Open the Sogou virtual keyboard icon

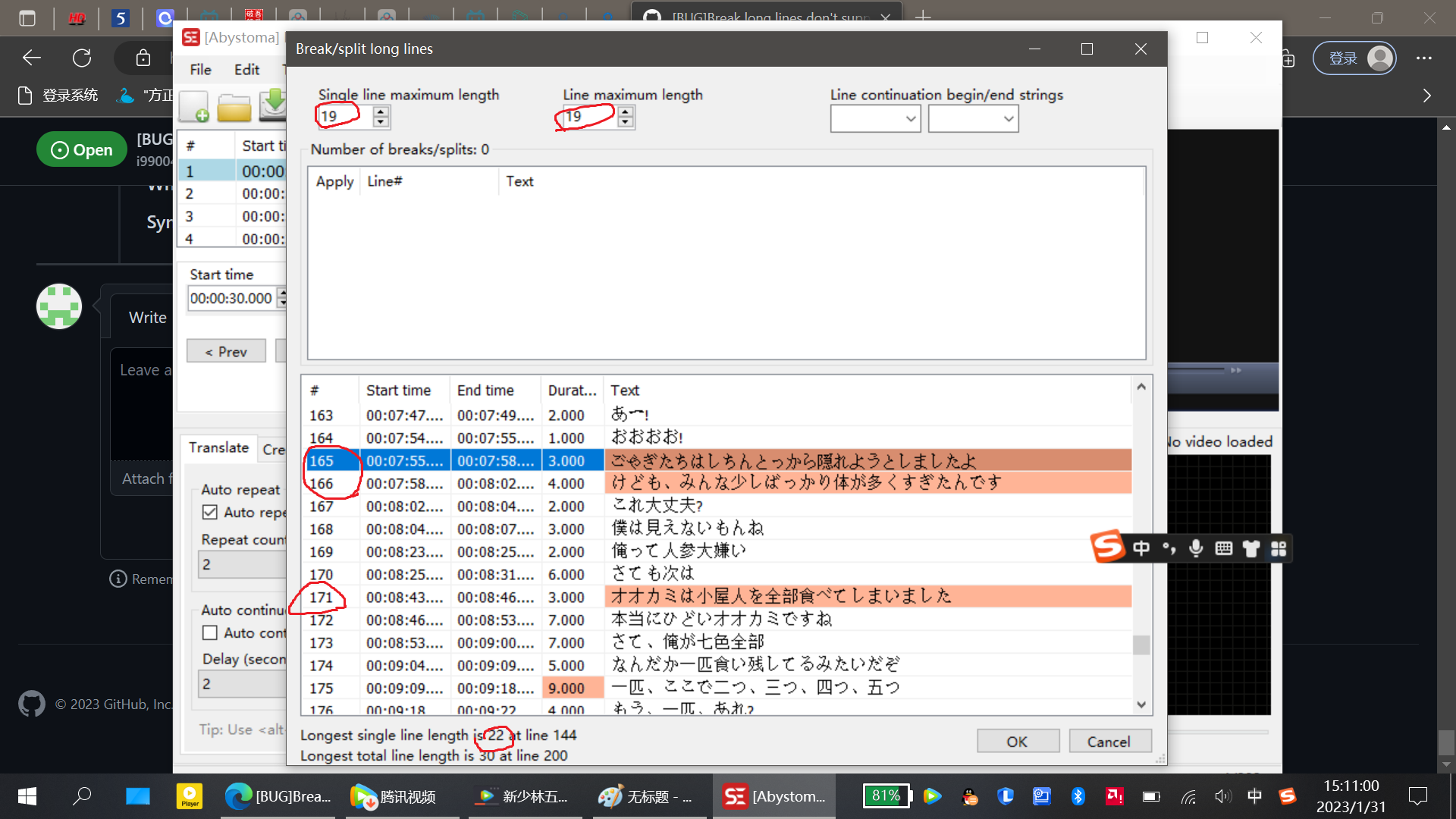(1223, 548)
